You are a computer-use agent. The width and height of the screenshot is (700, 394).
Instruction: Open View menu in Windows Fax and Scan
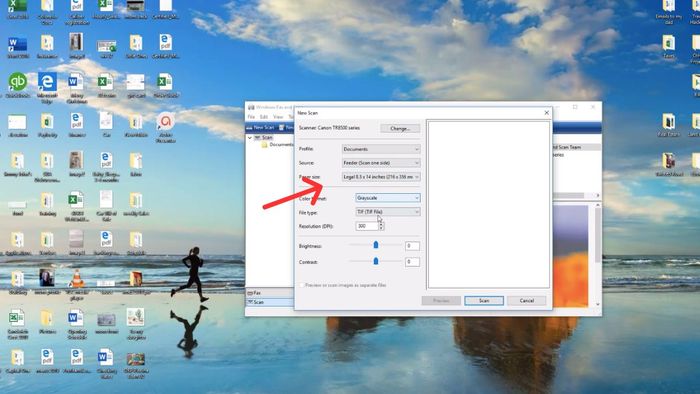pyautogui.click(x=278, y=117)
